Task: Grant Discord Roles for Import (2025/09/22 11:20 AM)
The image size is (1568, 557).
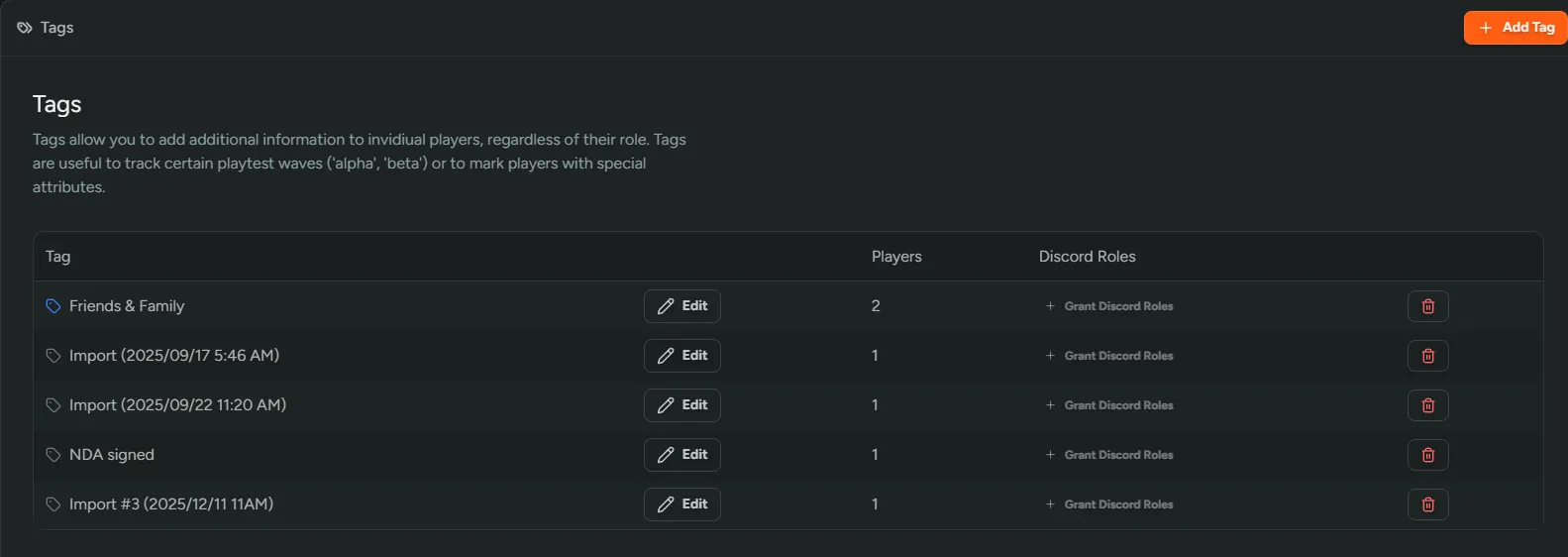Action: (1109, 405)
